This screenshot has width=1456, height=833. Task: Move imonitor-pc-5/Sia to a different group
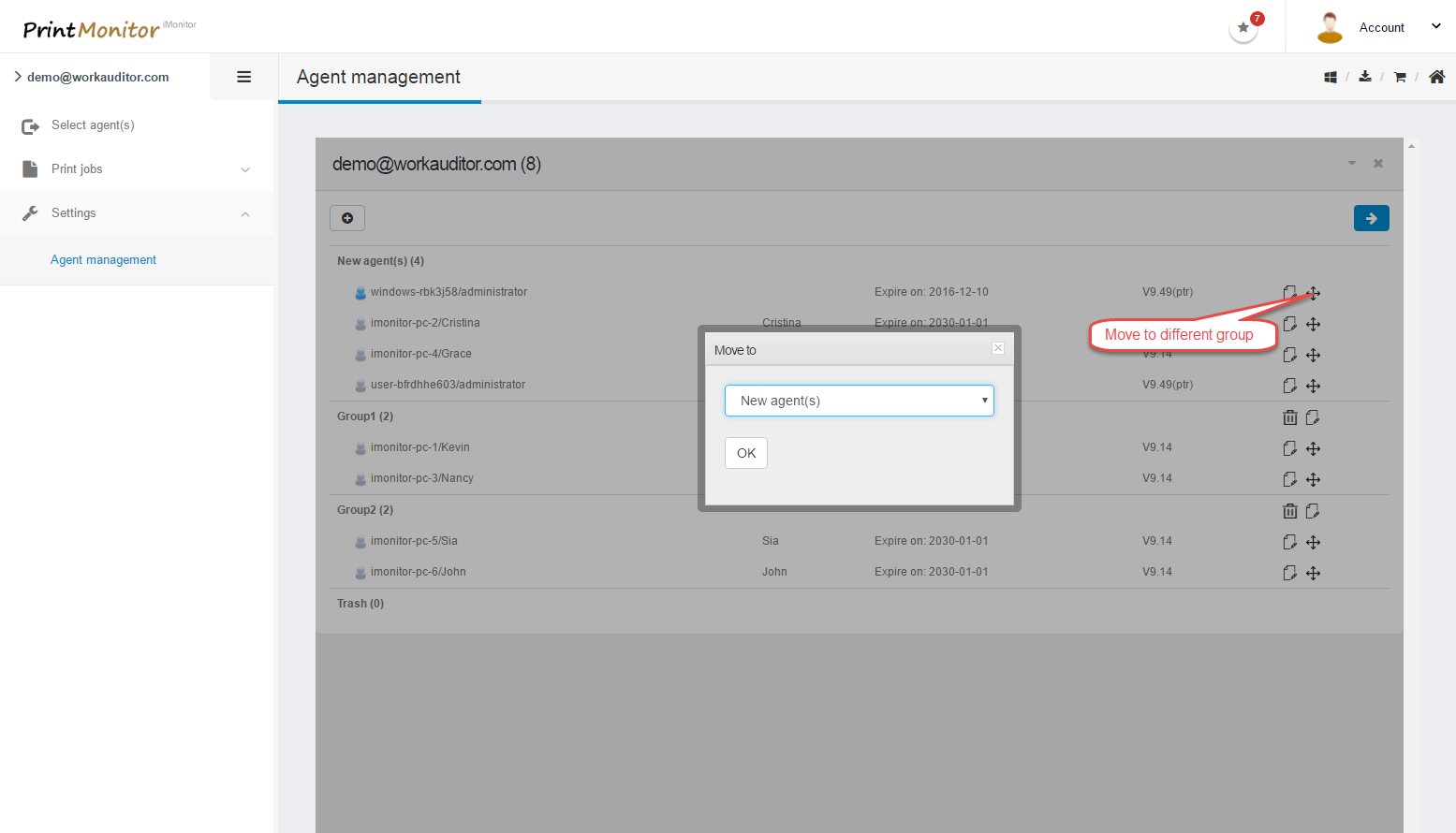(x=1314, y=542)
